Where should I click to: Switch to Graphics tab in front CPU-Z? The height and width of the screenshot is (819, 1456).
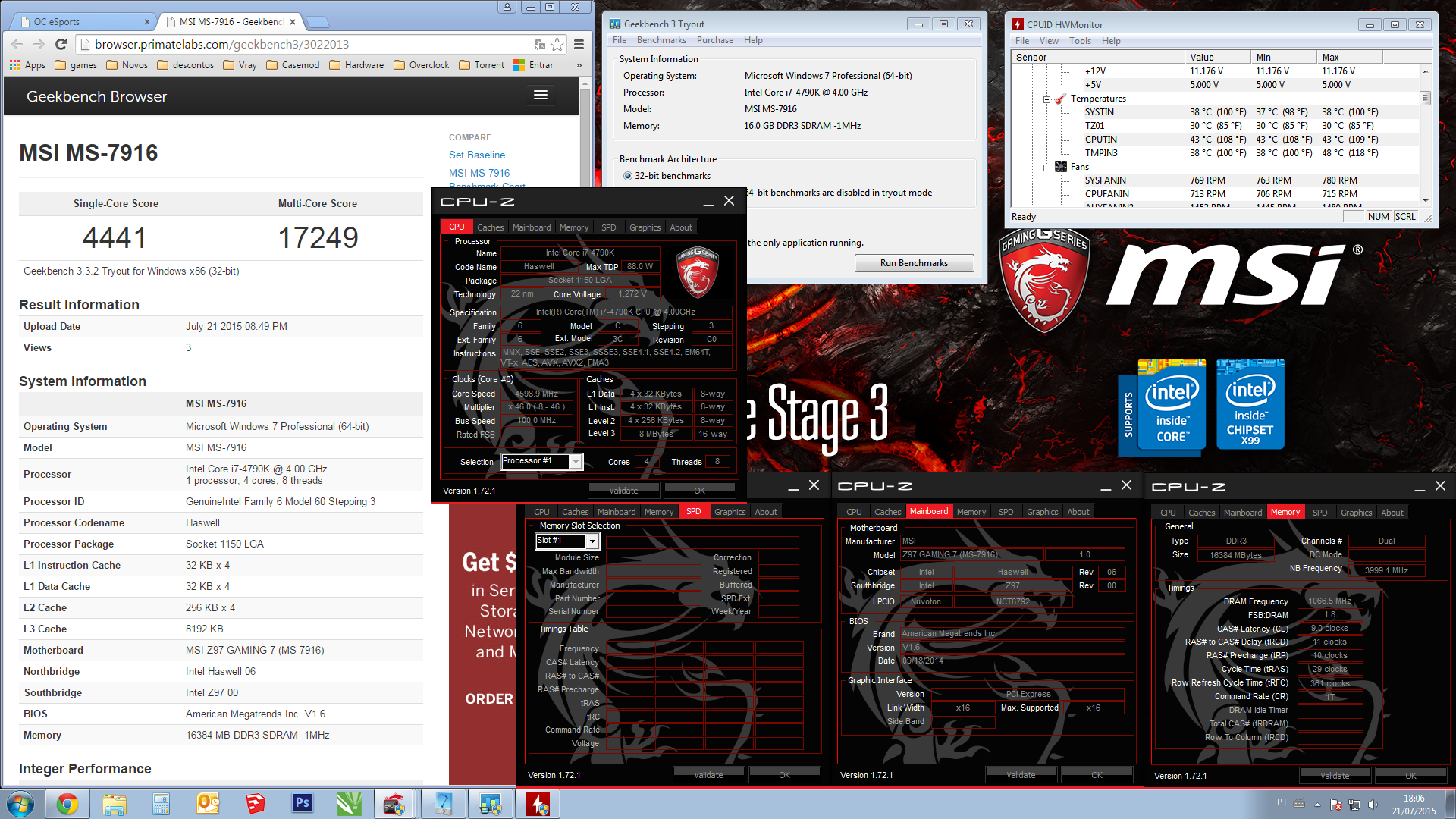pos(645,227)
